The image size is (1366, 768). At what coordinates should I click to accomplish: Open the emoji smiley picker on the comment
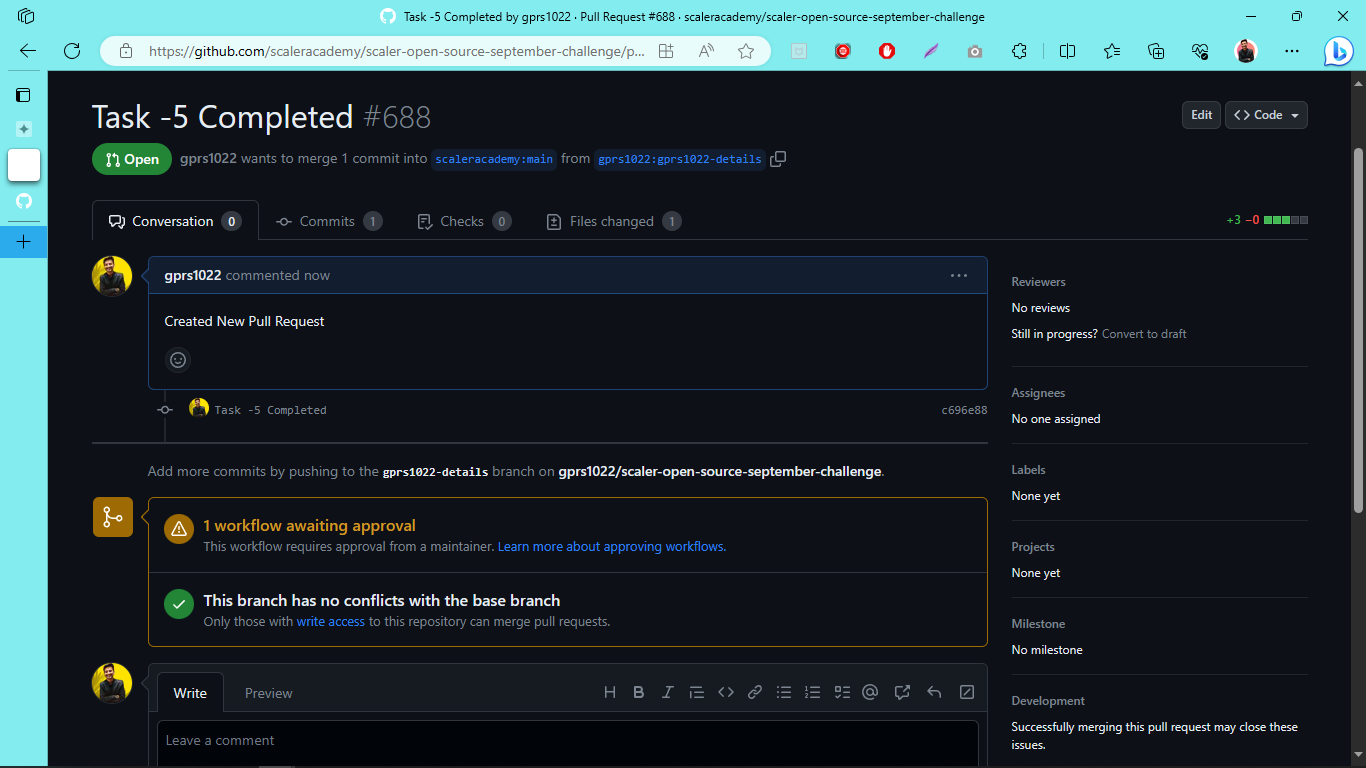(x=178, y=360)
